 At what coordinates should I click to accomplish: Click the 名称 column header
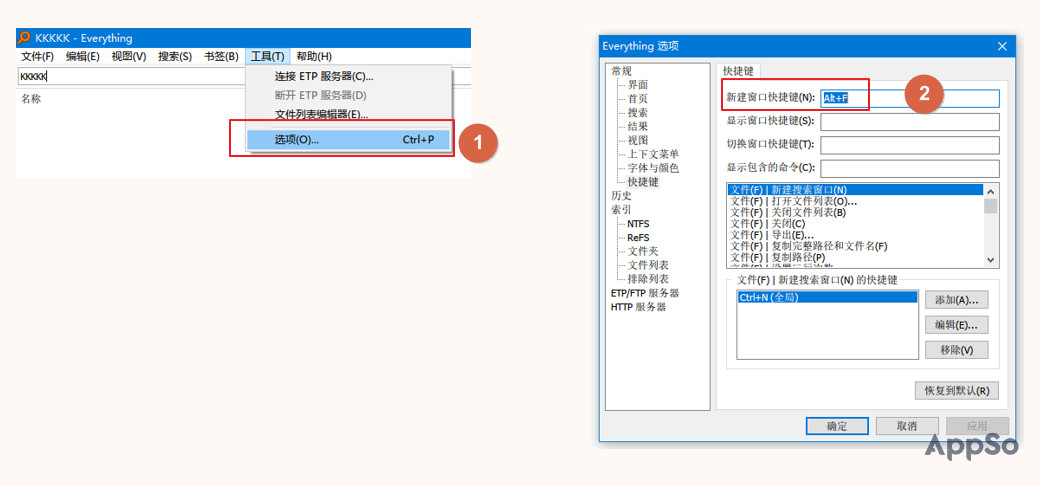(x=31, y=99)
